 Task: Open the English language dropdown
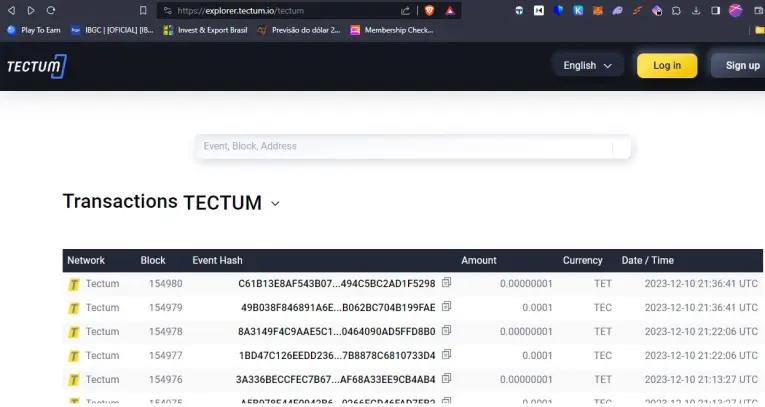(587, 65)
